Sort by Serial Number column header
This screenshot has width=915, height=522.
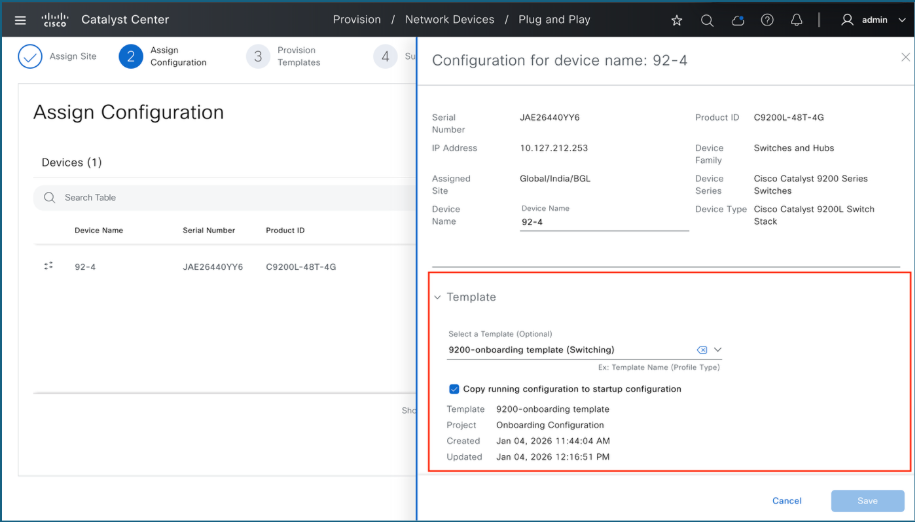208,230
